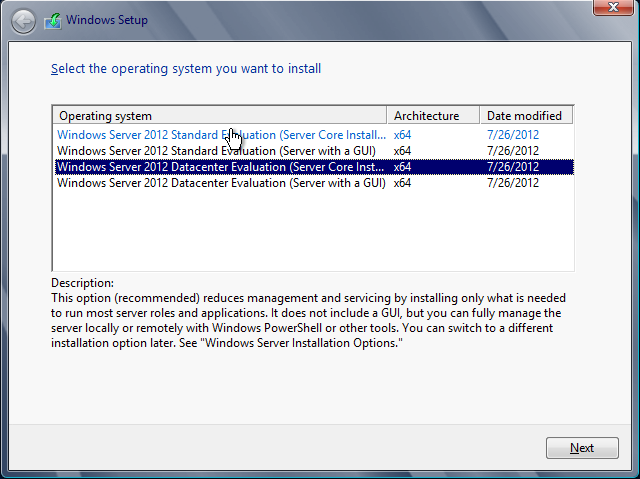Close the Windows Setup window

pos(613,7)
